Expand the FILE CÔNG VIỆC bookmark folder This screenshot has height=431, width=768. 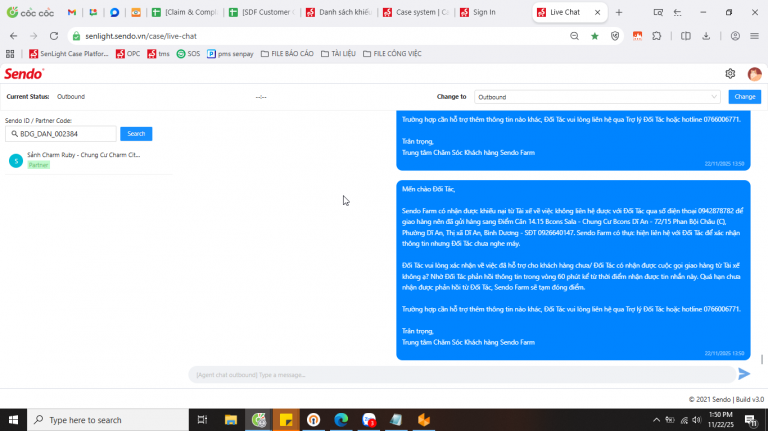coord(392,54)
